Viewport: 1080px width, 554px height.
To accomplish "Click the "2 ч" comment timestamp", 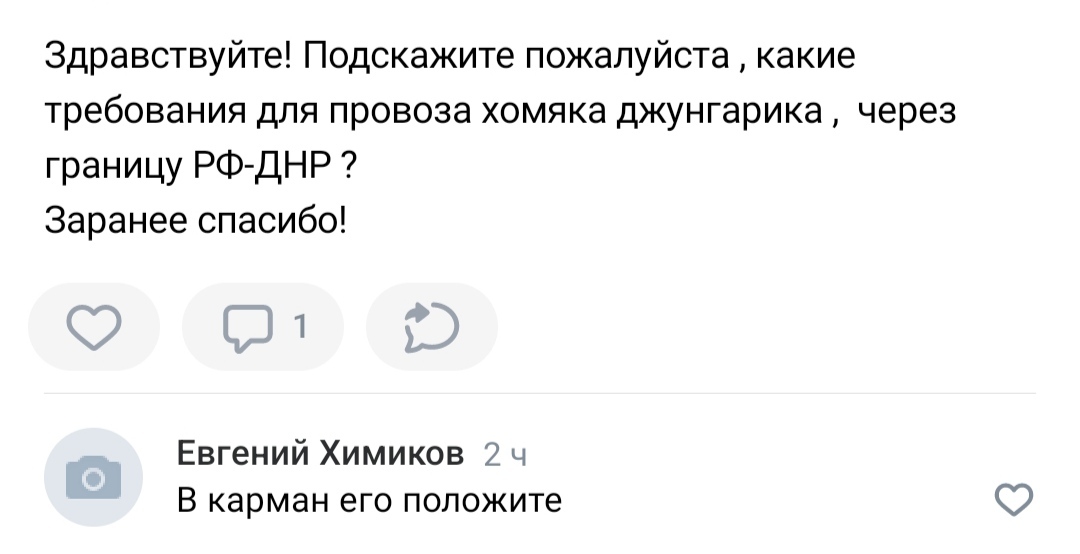I will [x=504, y=456].
